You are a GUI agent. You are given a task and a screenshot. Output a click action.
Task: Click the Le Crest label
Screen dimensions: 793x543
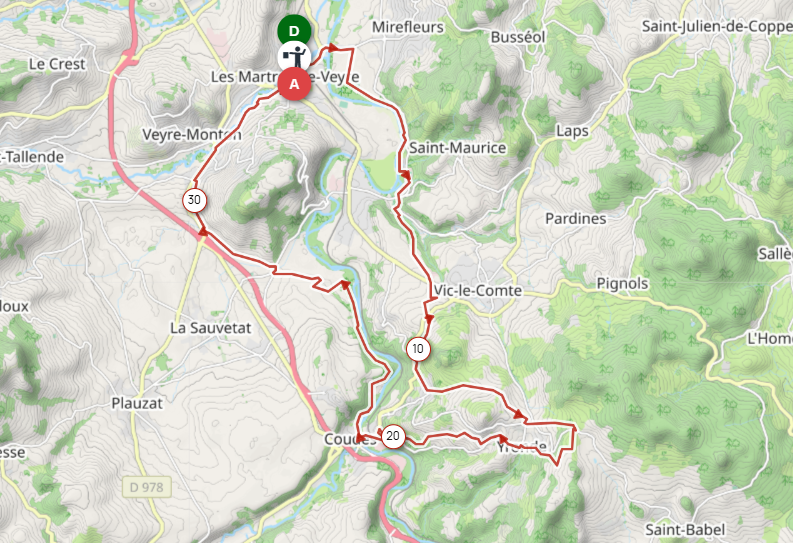[57, 64]
